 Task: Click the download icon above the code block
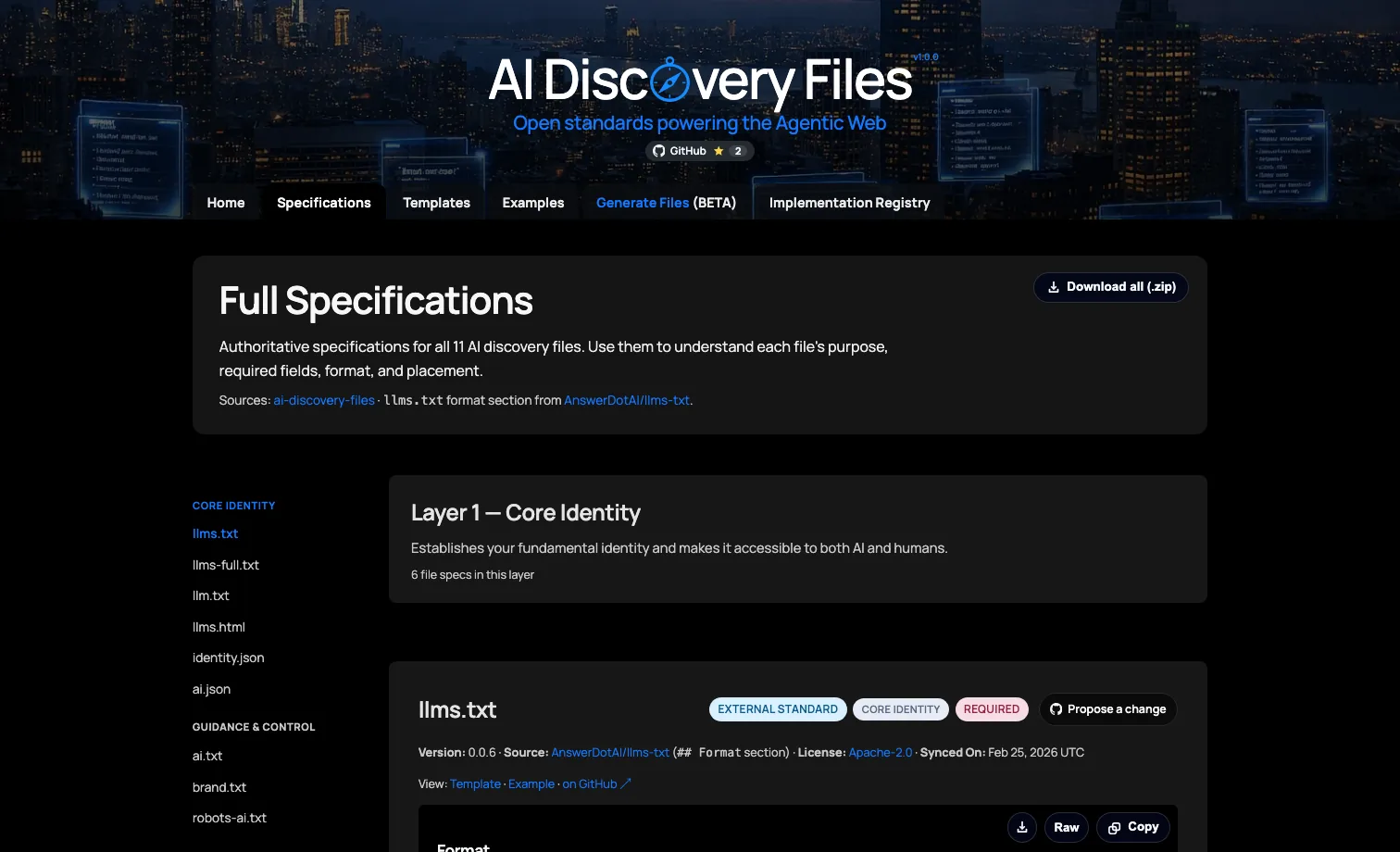tap(1021, 827)
